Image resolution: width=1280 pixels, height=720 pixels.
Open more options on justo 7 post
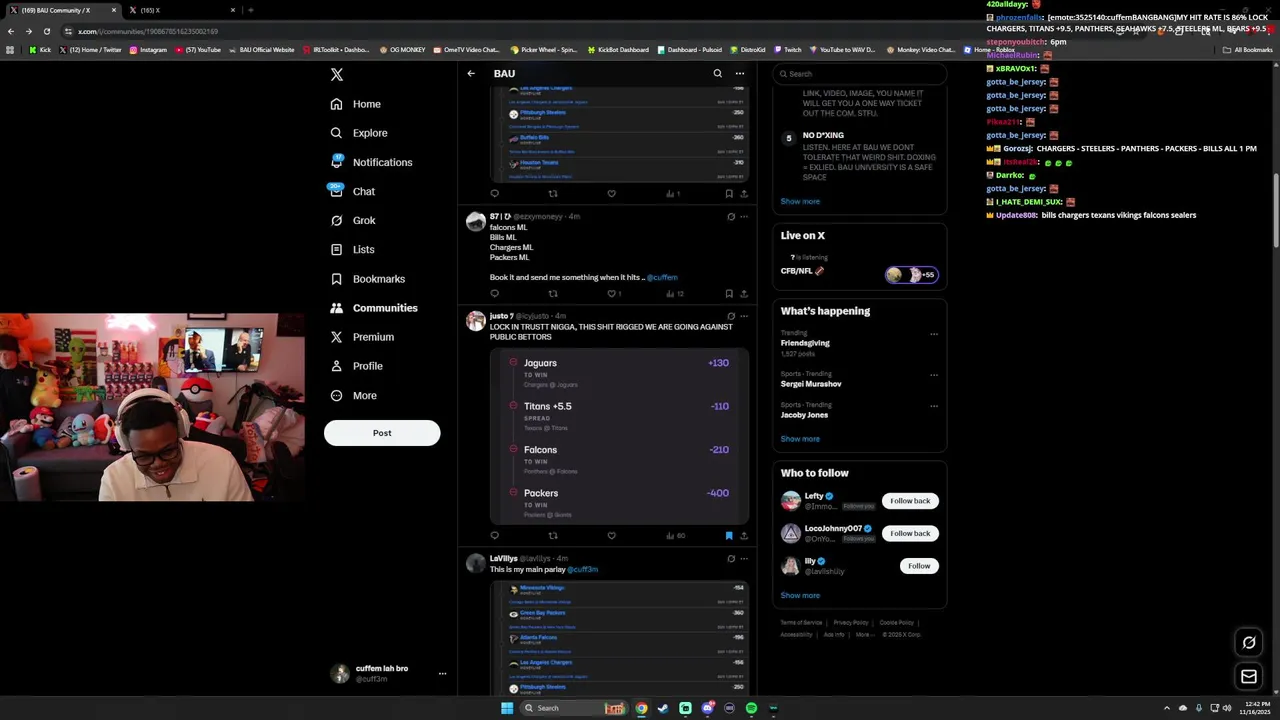744,316
